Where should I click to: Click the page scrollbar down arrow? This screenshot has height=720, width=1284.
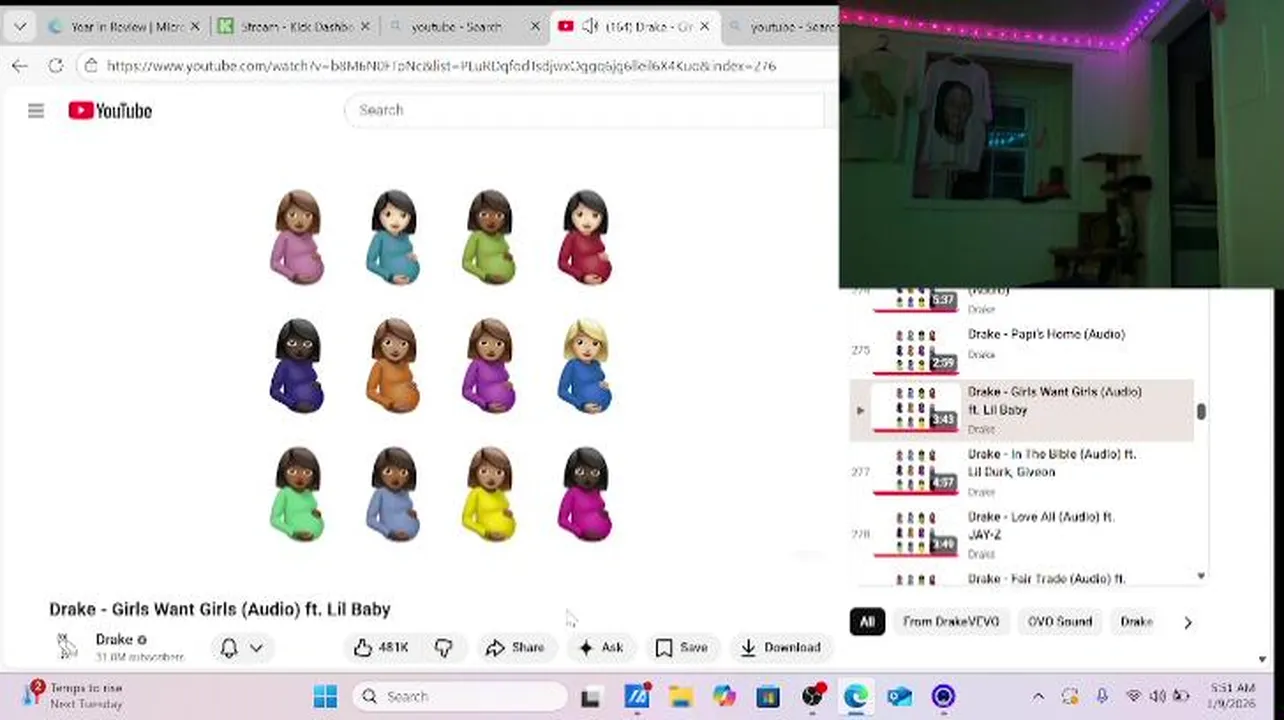tap(1263, 659)
